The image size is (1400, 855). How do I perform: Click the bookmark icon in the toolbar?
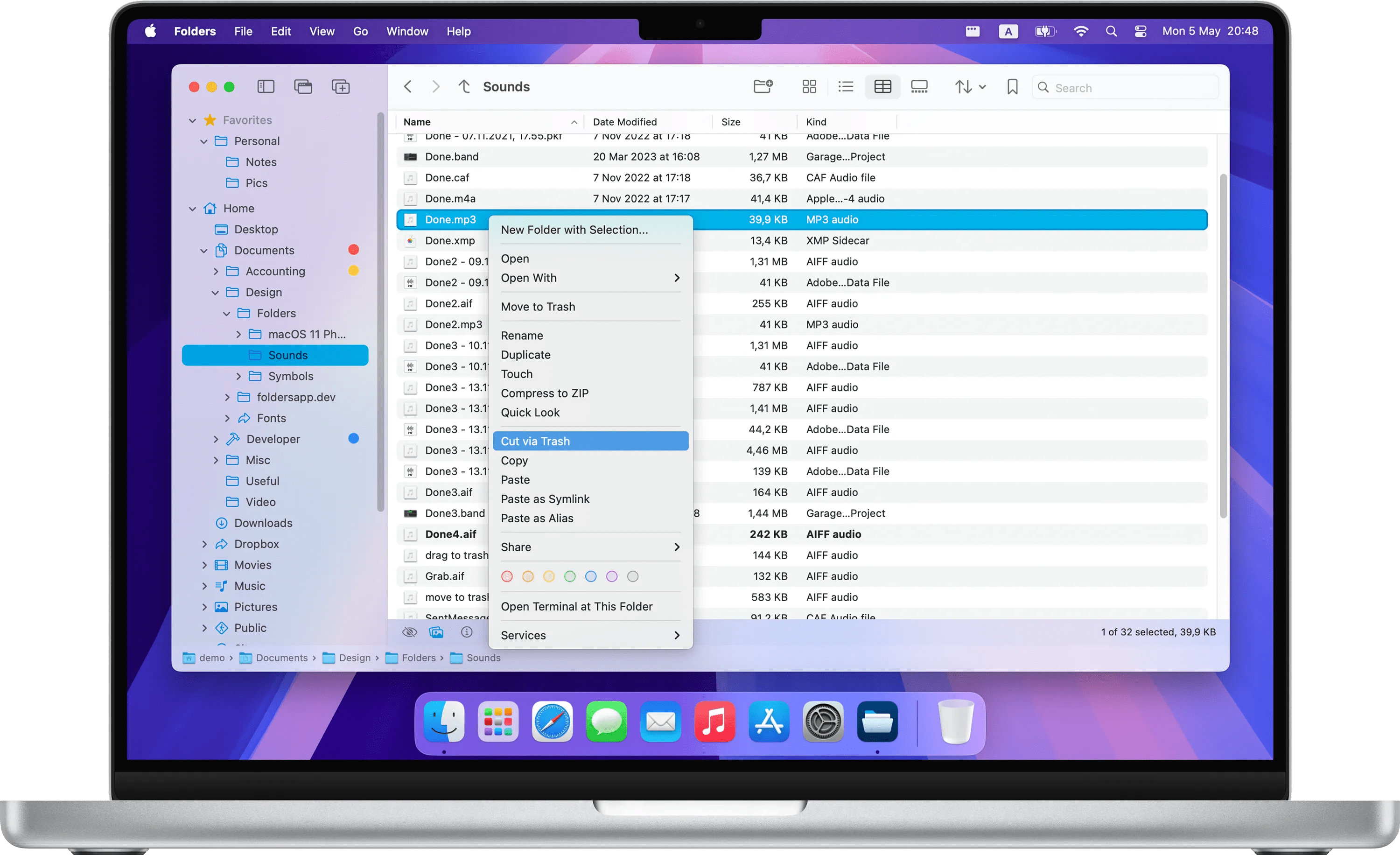[1012, 86]
